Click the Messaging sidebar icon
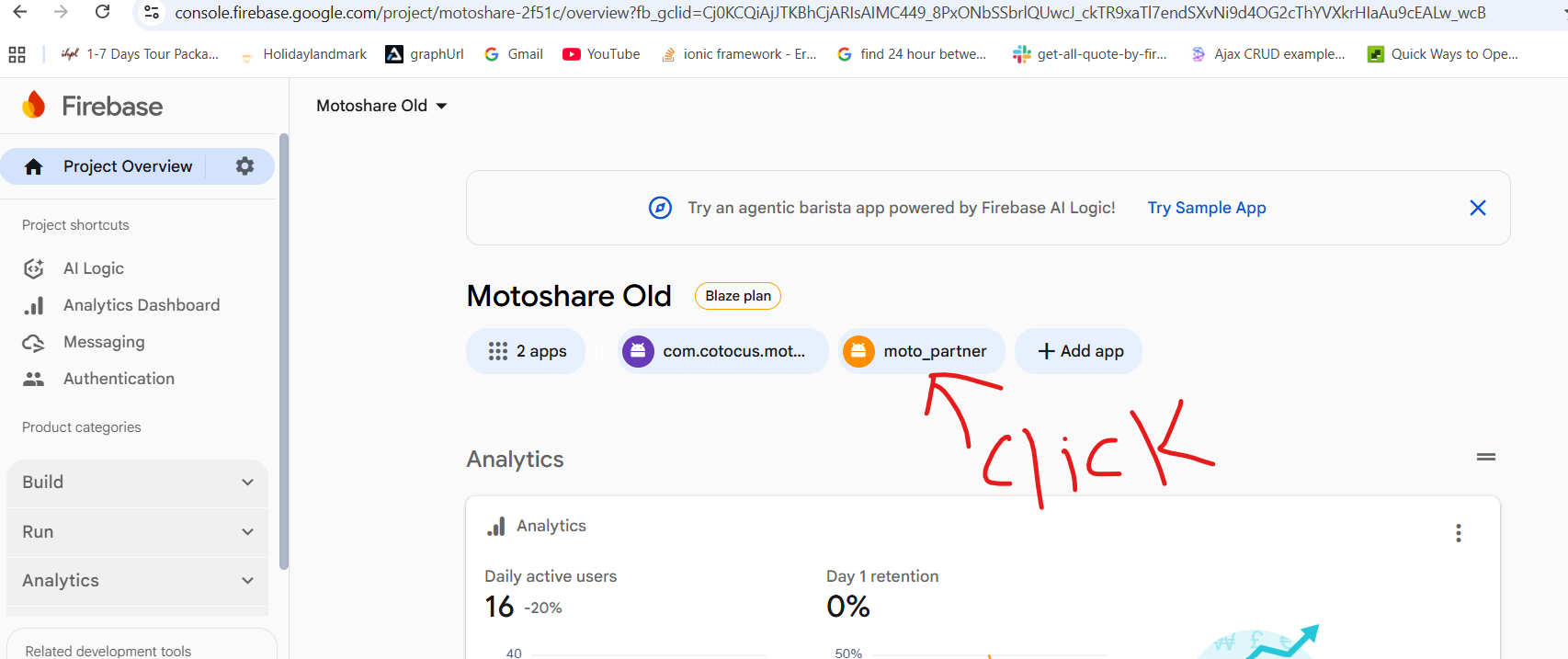This screenshot has height=659, width=1568. pos(34,342)
